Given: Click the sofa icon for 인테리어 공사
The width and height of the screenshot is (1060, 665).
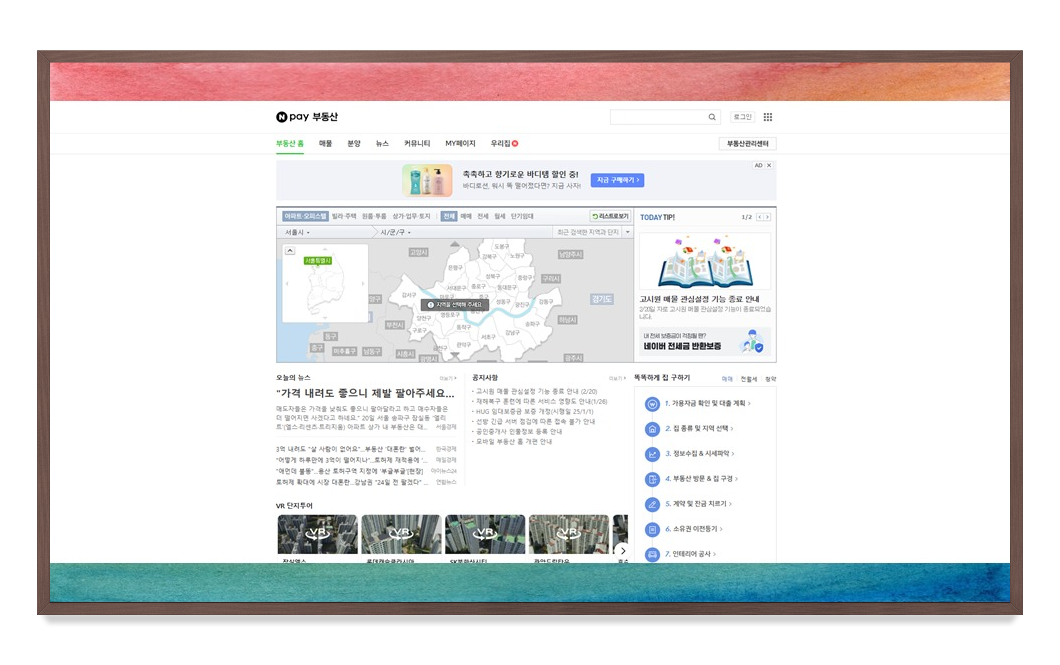Looking at the screenshot, I should click(652, 554).
